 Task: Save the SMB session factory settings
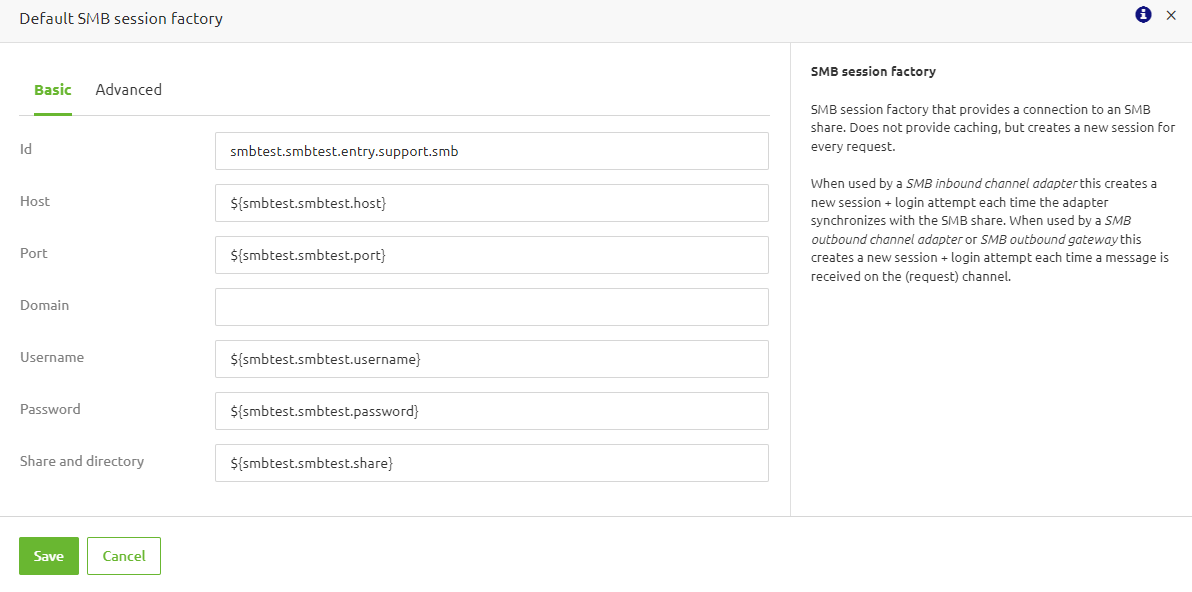click(48, 555)
